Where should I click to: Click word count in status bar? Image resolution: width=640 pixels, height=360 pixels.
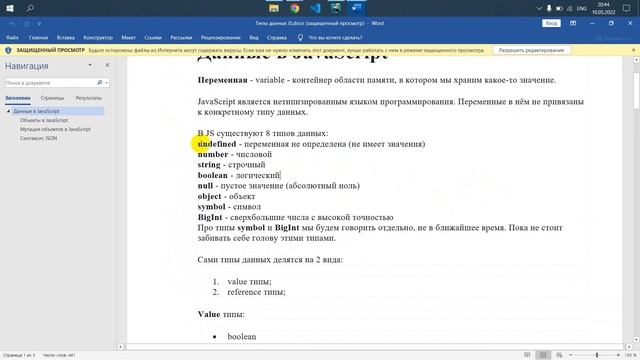coord(59,356)
